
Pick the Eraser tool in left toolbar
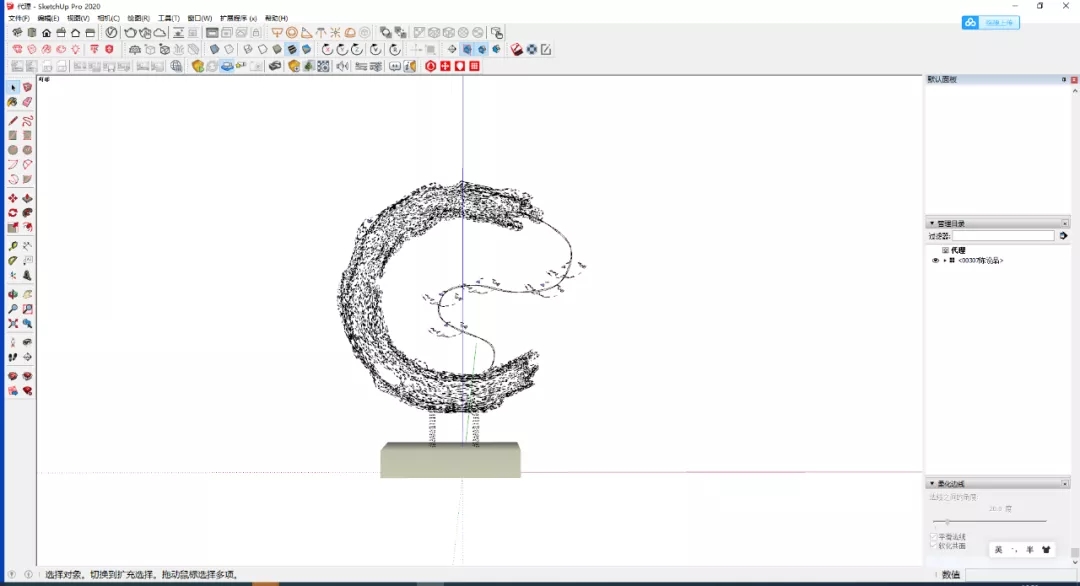pyautogui.click(x=27, y=102)
